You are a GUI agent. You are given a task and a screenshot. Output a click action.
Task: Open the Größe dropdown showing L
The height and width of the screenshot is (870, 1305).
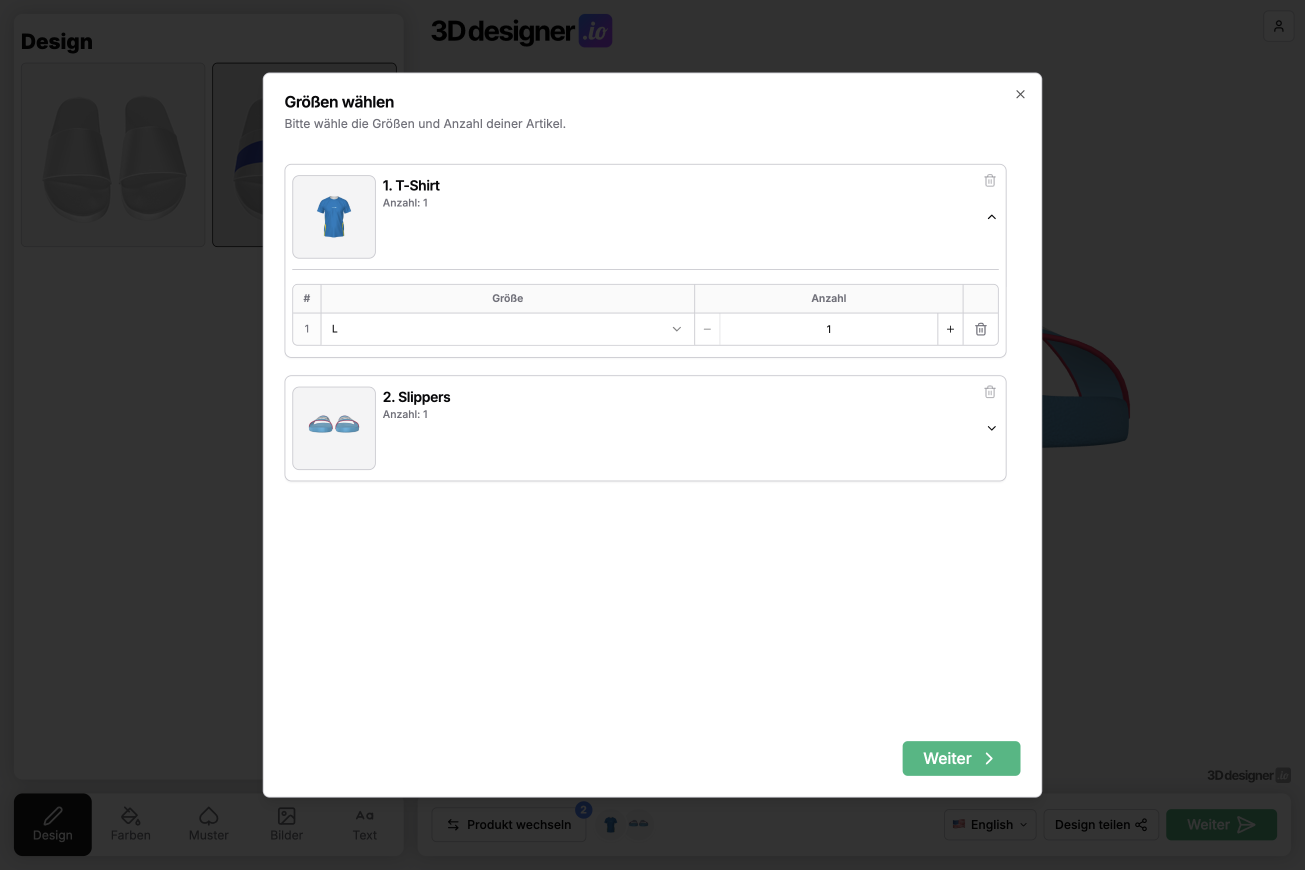pyautogui.click(x=507, y=329)
